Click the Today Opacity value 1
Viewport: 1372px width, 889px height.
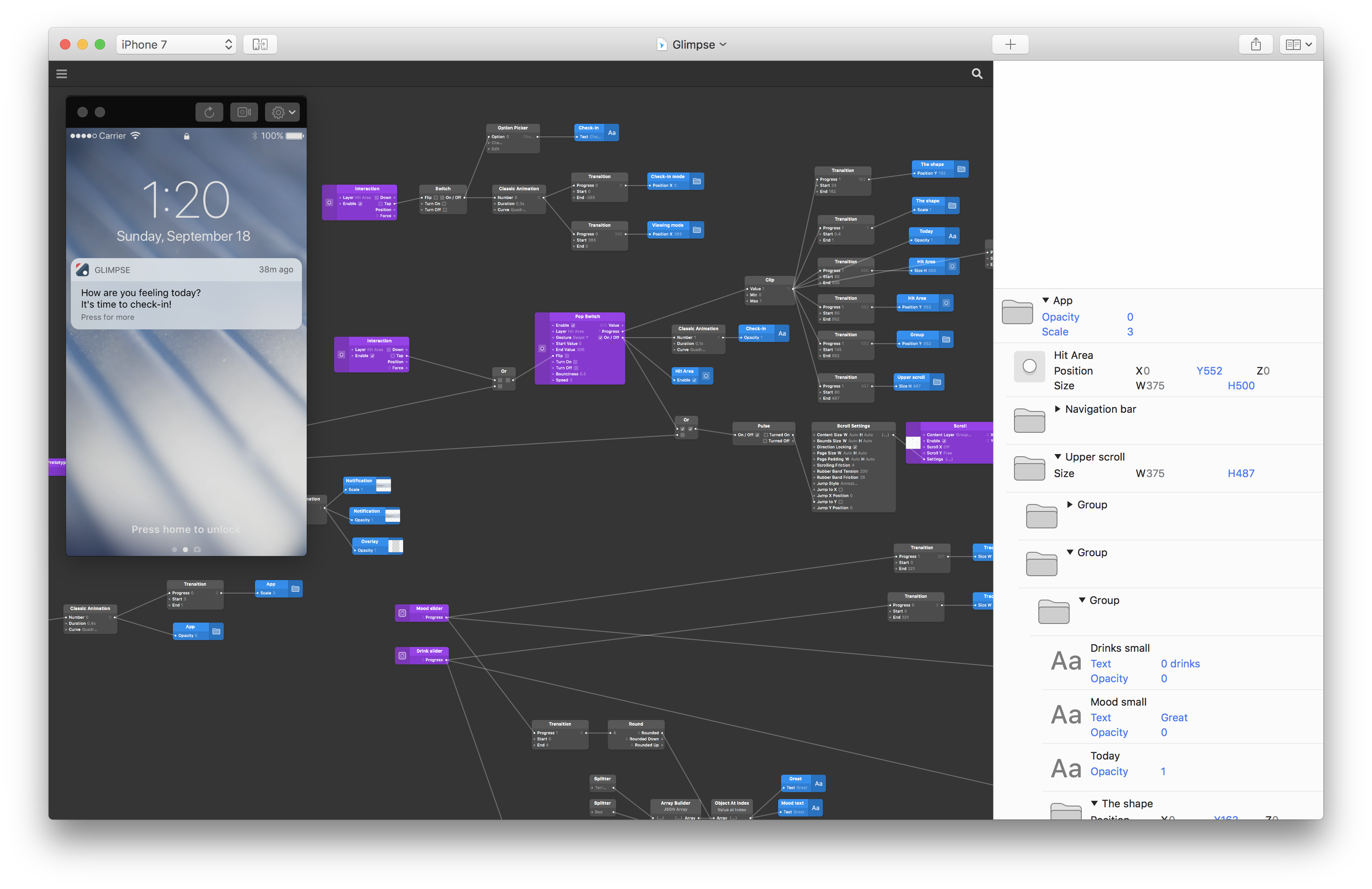[x=1163, y=771]
